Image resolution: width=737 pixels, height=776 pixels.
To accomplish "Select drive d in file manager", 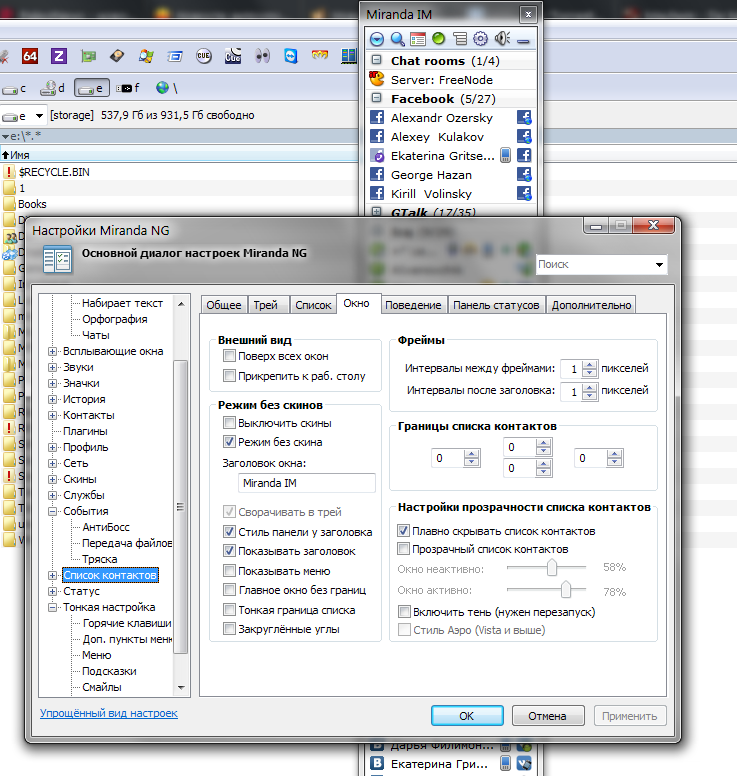I will (x=52, y=88).
